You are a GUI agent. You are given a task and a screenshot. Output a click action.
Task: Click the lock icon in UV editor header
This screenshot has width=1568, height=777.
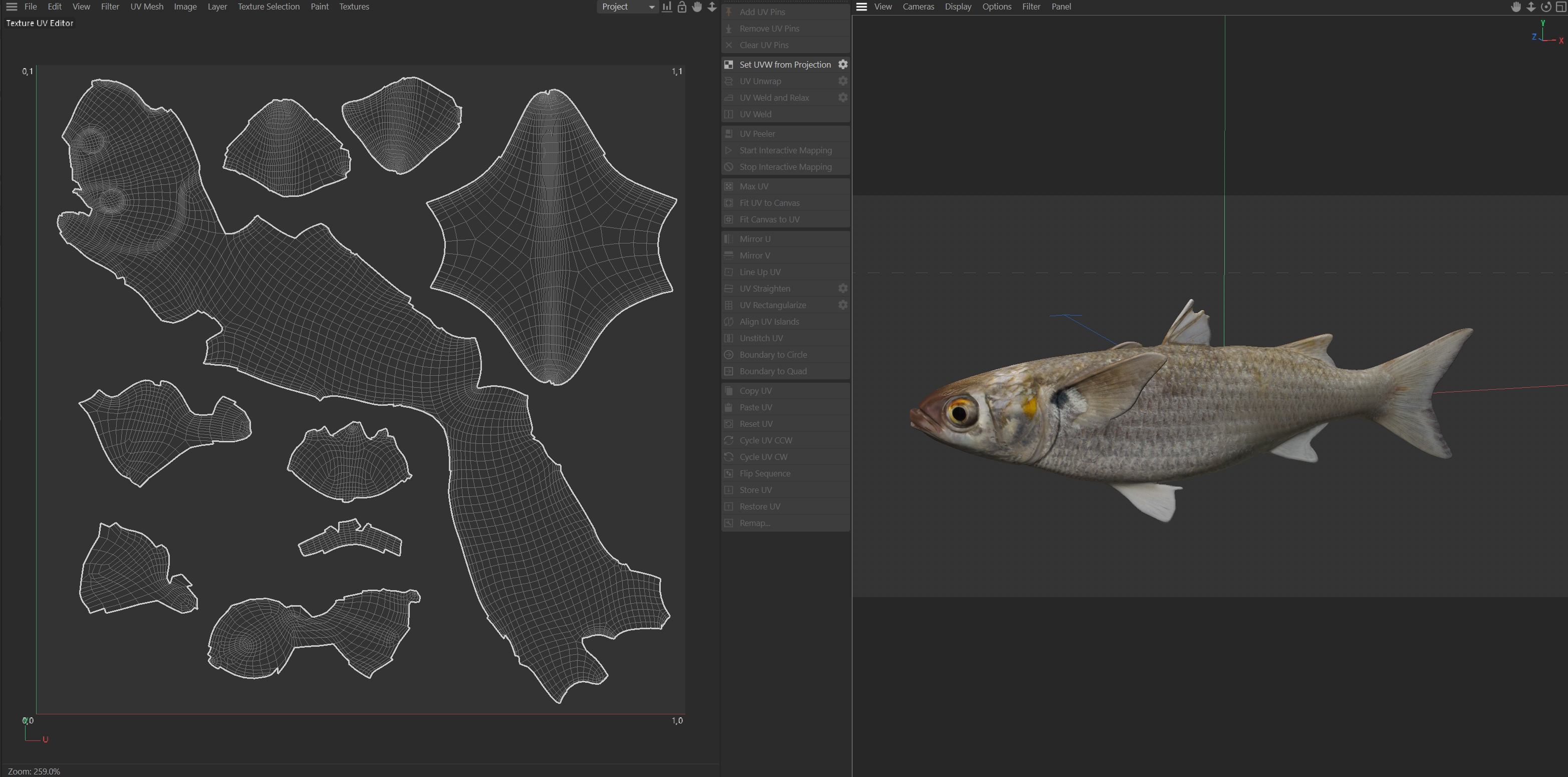[x=682, y=7]
